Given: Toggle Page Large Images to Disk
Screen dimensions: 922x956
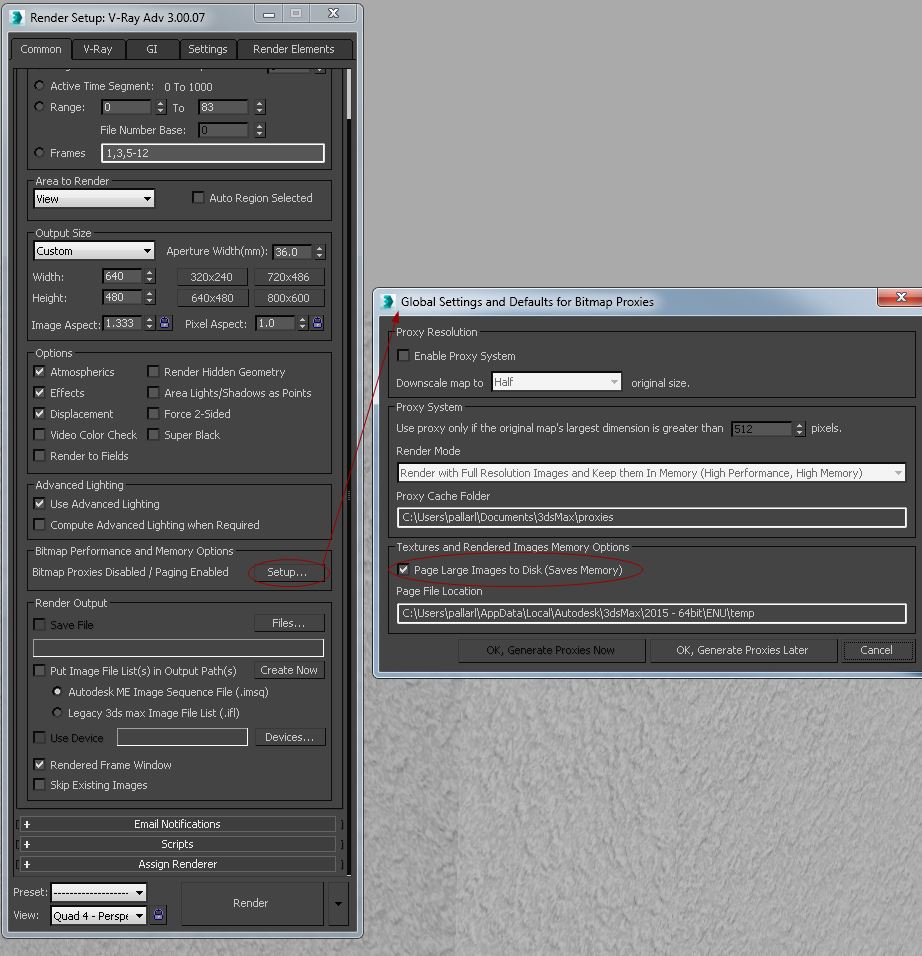Looking at the screenshot, I should point(403,570).
